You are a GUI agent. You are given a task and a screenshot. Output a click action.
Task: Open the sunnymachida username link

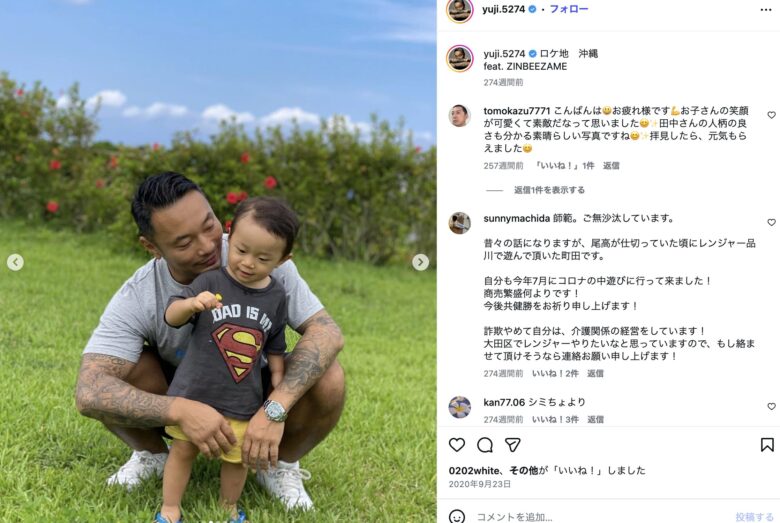tap(516, 218)
